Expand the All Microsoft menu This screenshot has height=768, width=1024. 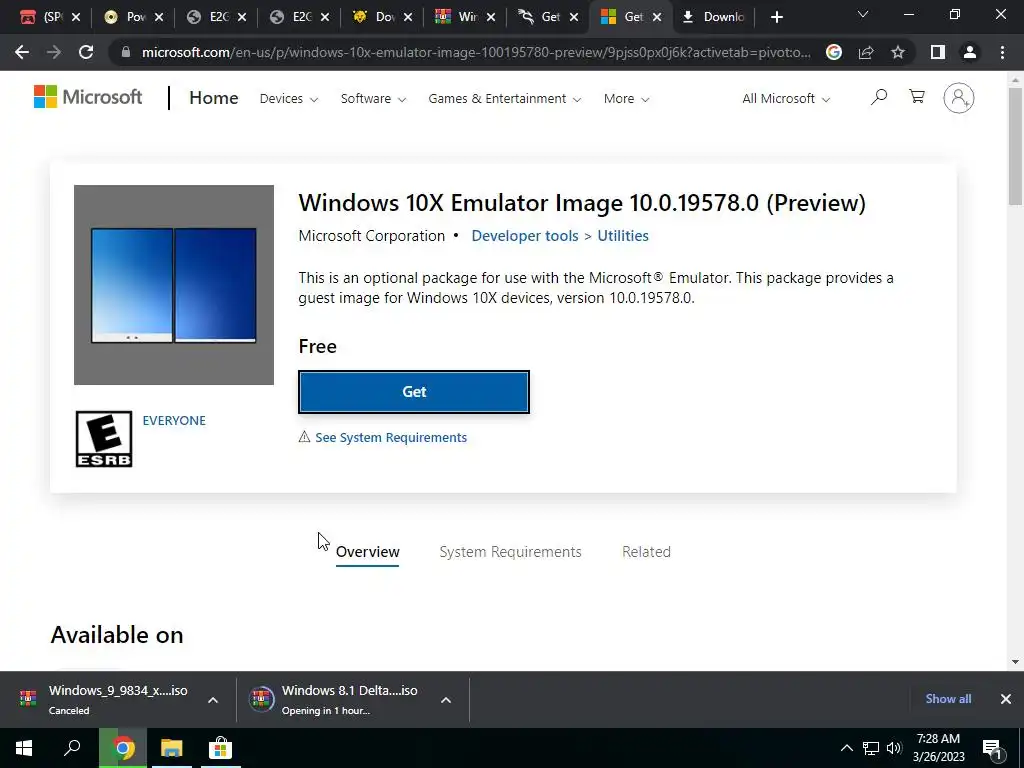point(786,99)
